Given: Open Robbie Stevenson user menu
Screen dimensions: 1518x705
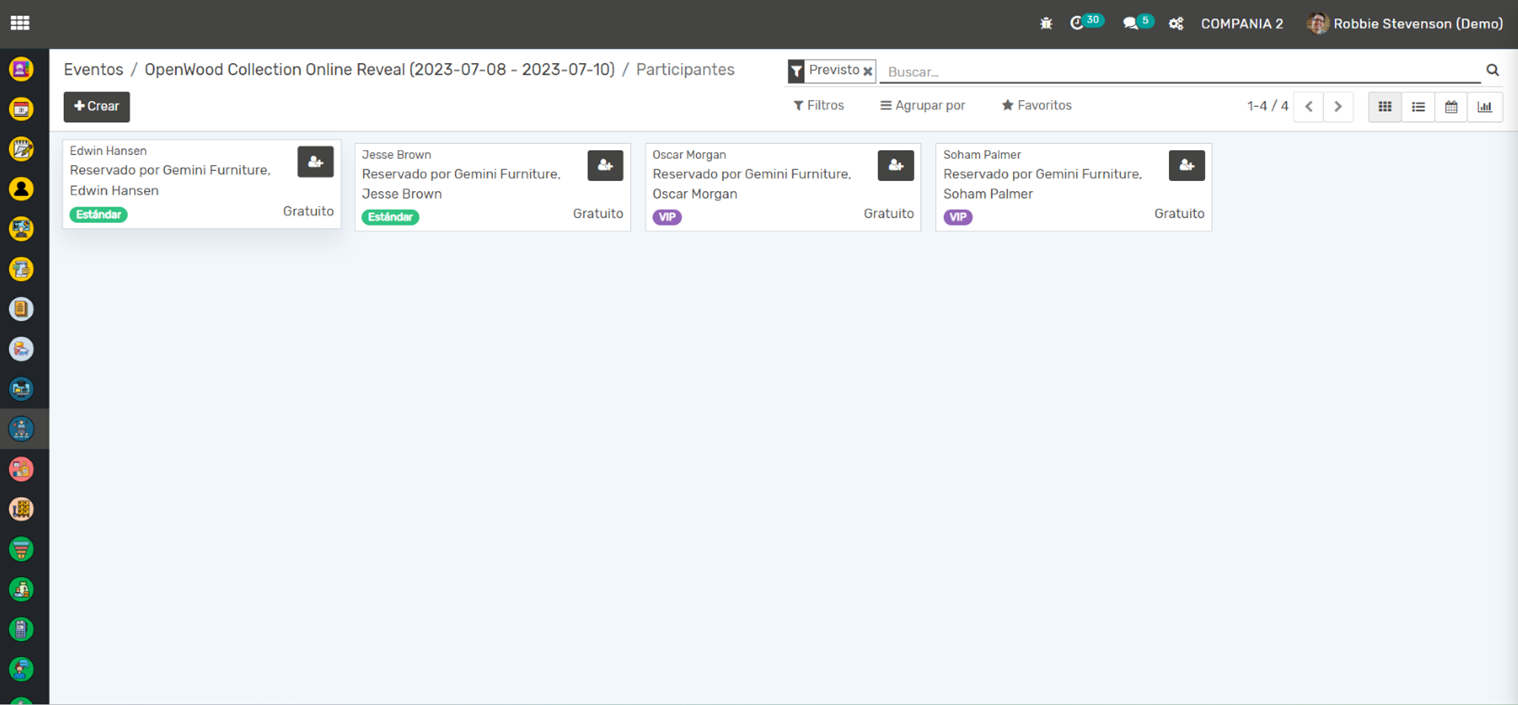Looking at the screenshot, I should tap(1406, 23).
